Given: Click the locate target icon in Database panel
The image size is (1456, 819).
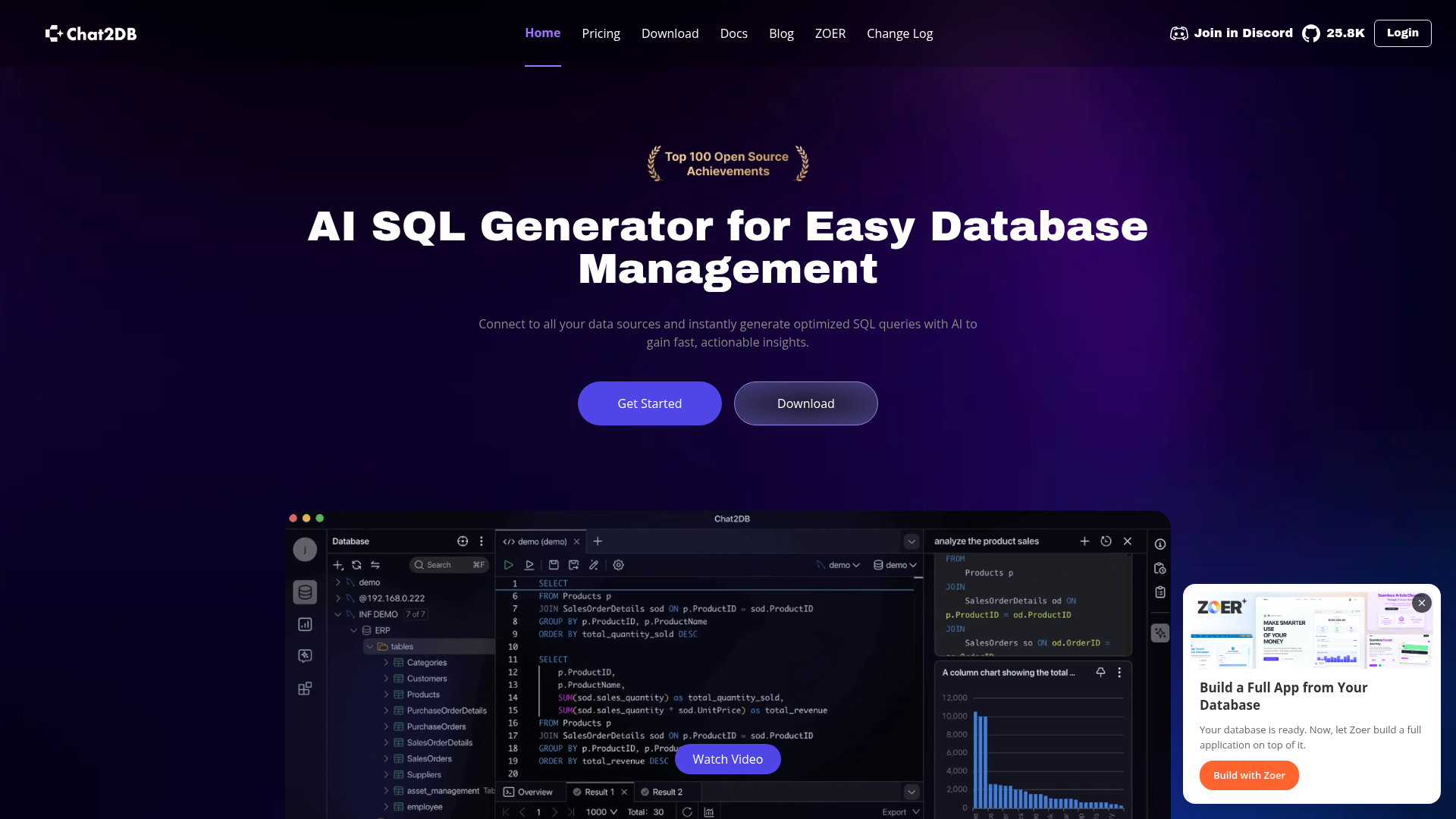Looking at the screenshot, I should 463,541.
